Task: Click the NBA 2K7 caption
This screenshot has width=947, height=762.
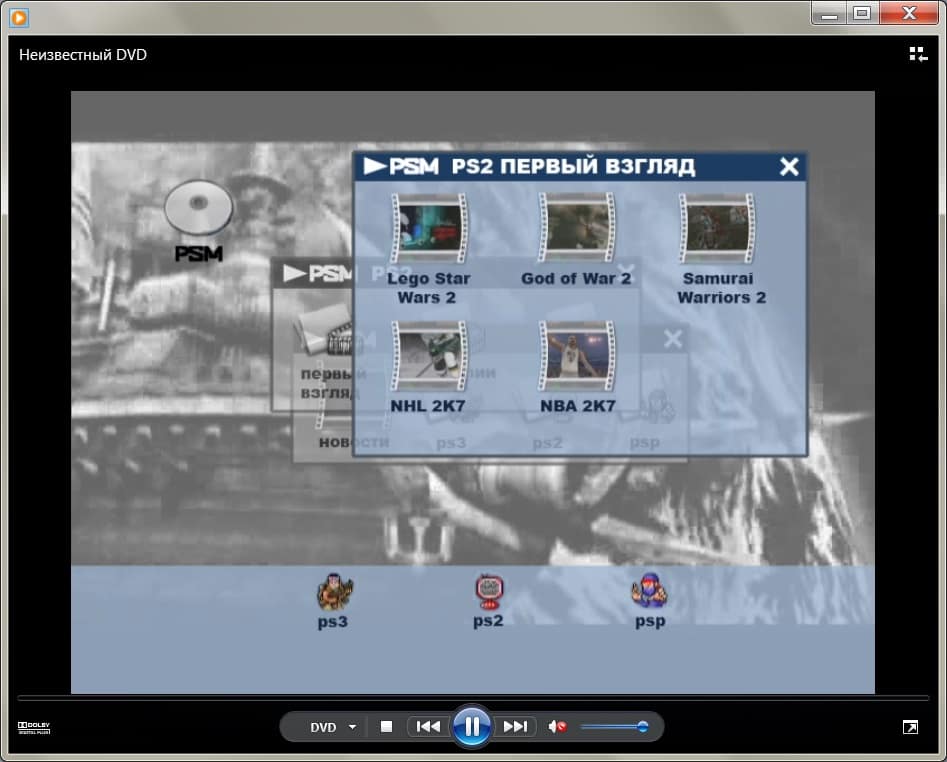Action: tap(577, 406)
